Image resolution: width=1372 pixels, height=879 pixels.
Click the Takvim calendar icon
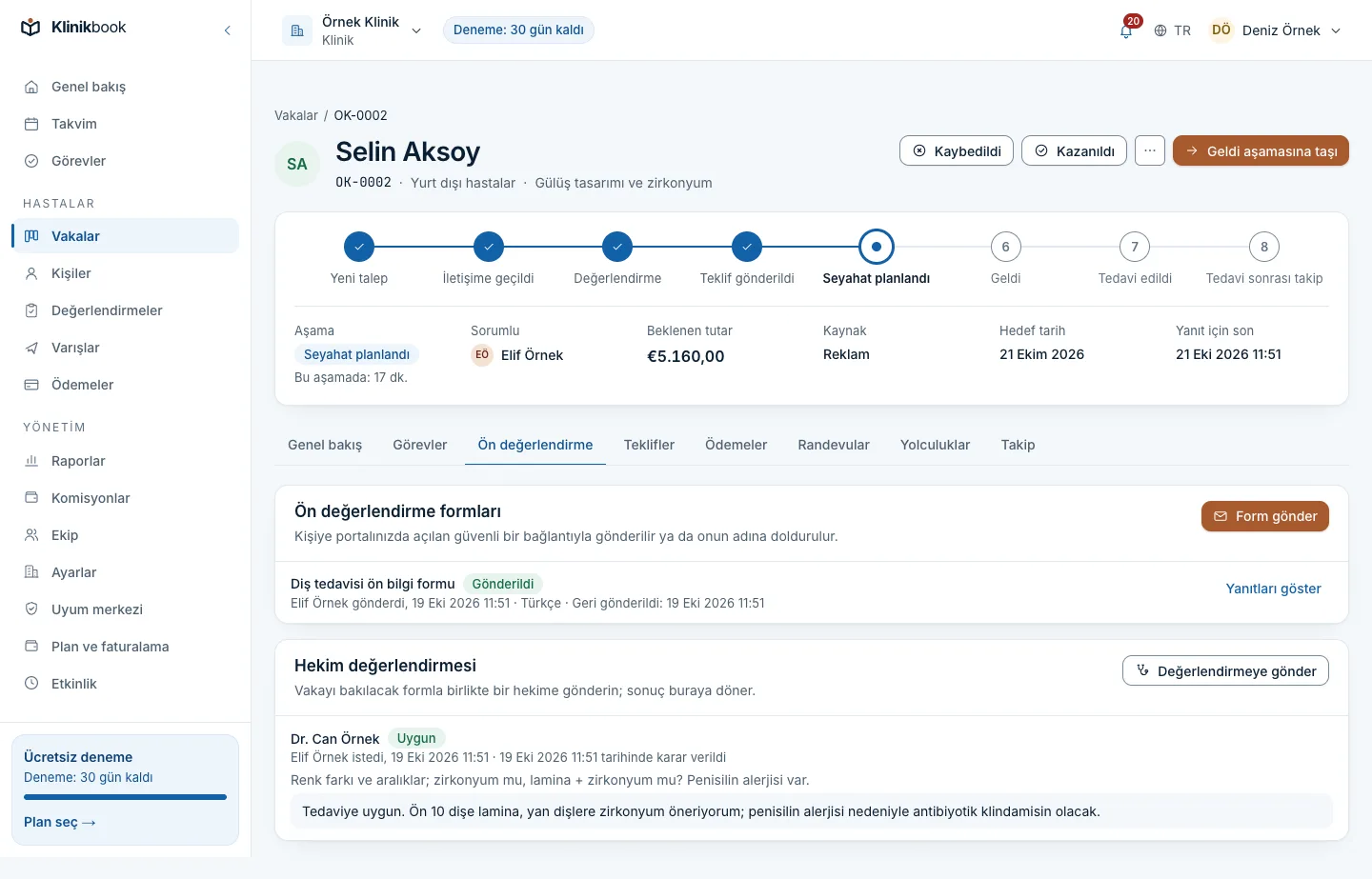(x=31, y=124)
